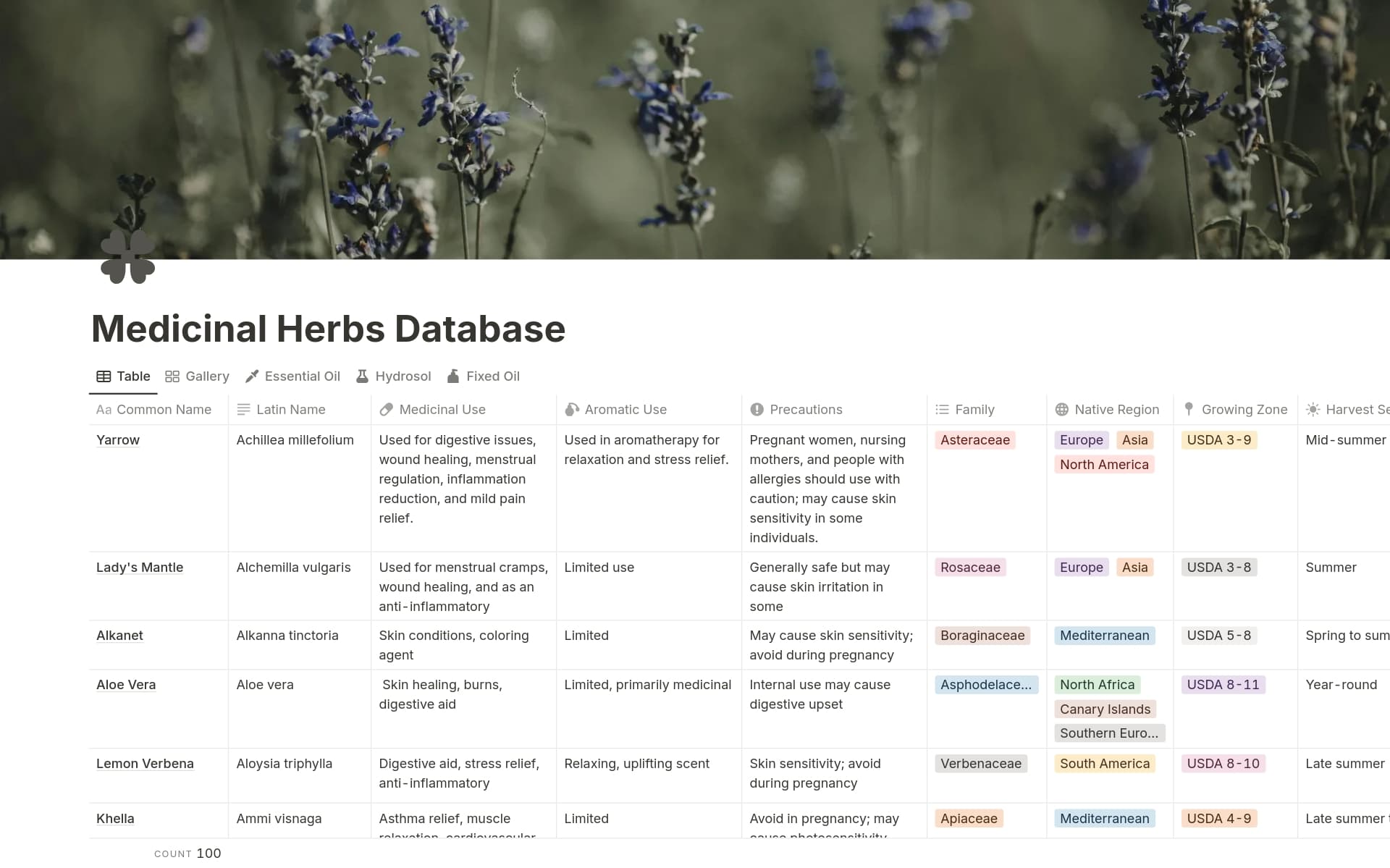Click the USDA 4-9 growing zone tag
The image size is (1390, 868).
(x=1219, y=819)
